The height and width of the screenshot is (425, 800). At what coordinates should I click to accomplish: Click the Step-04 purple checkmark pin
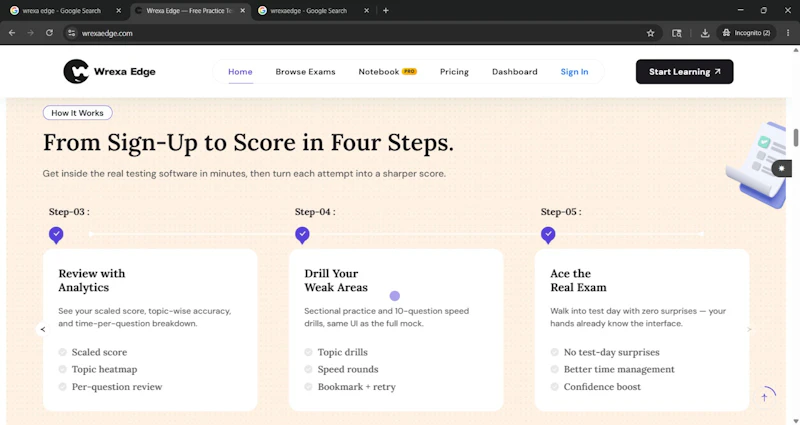302,235
